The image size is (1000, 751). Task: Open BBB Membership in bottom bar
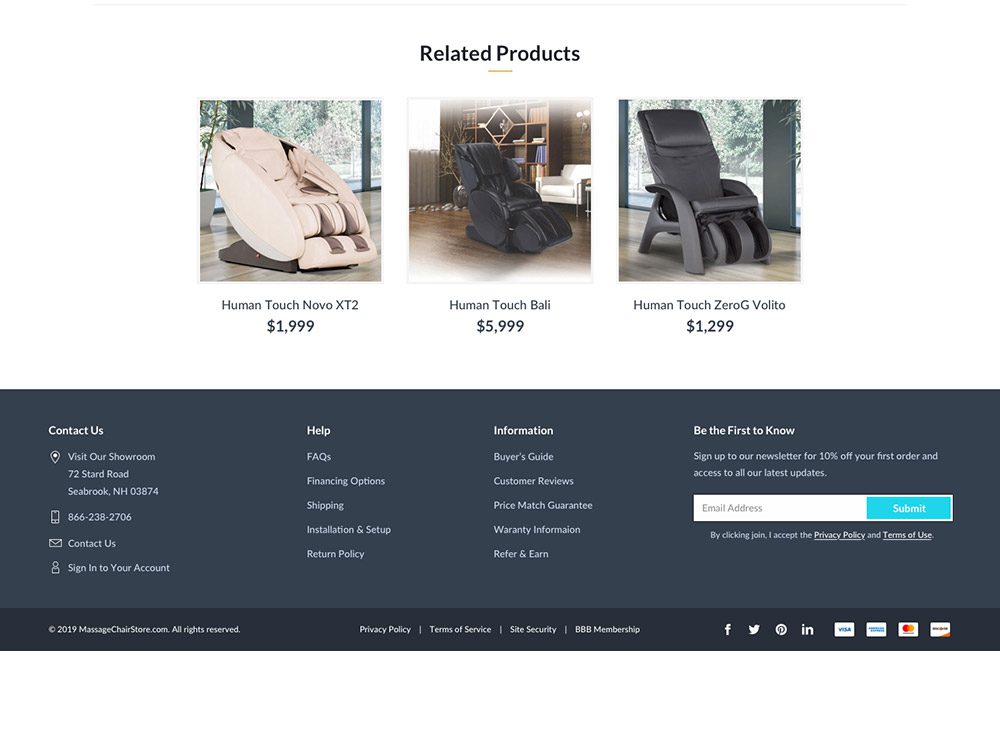coord(607,629)
